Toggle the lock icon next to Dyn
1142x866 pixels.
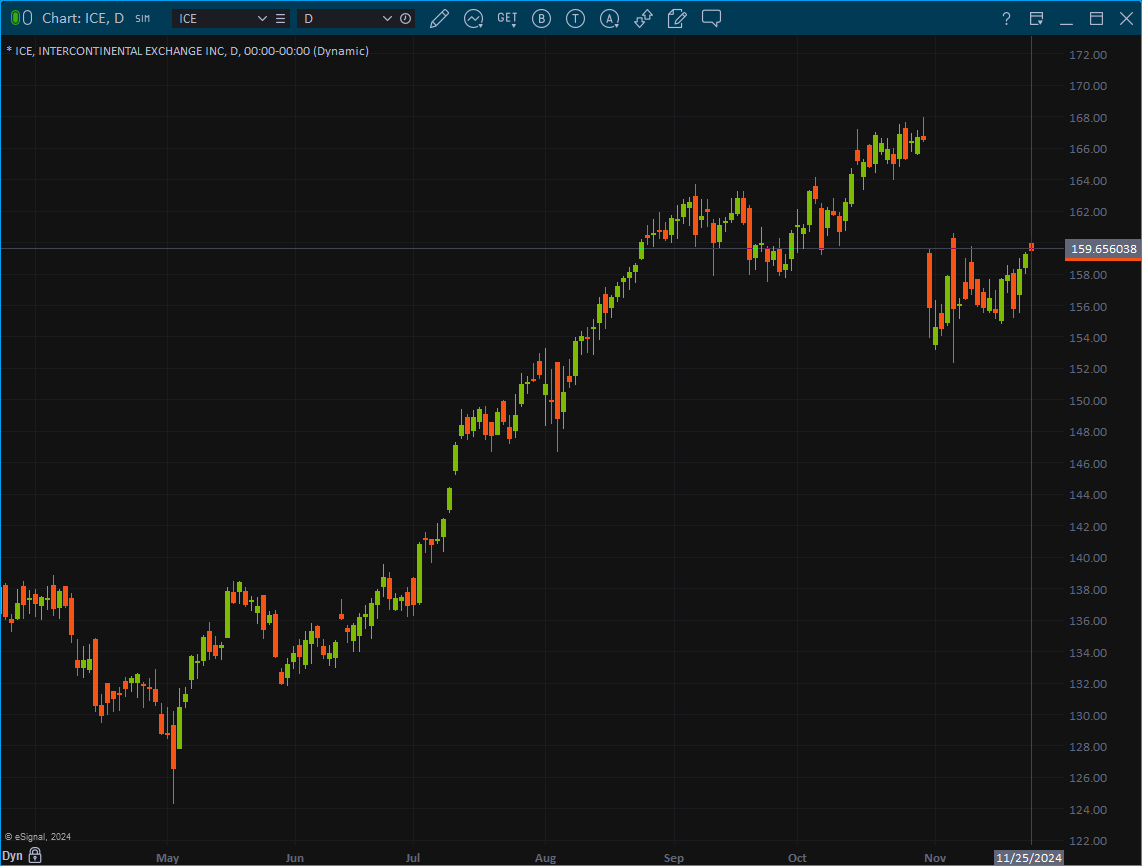(35, 855)
